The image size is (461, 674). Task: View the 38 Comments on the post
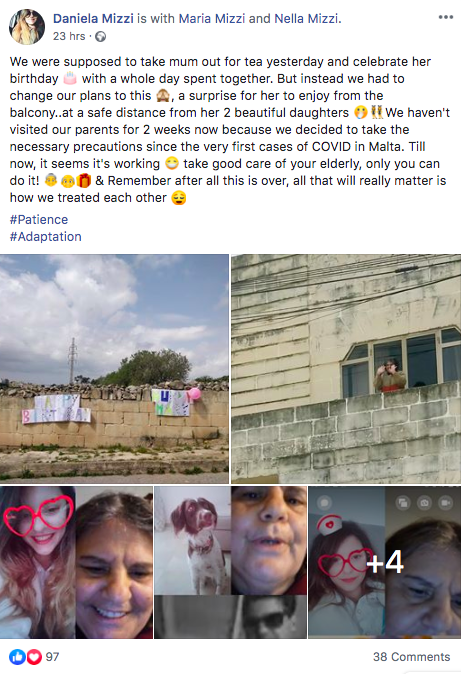[412, 657]
